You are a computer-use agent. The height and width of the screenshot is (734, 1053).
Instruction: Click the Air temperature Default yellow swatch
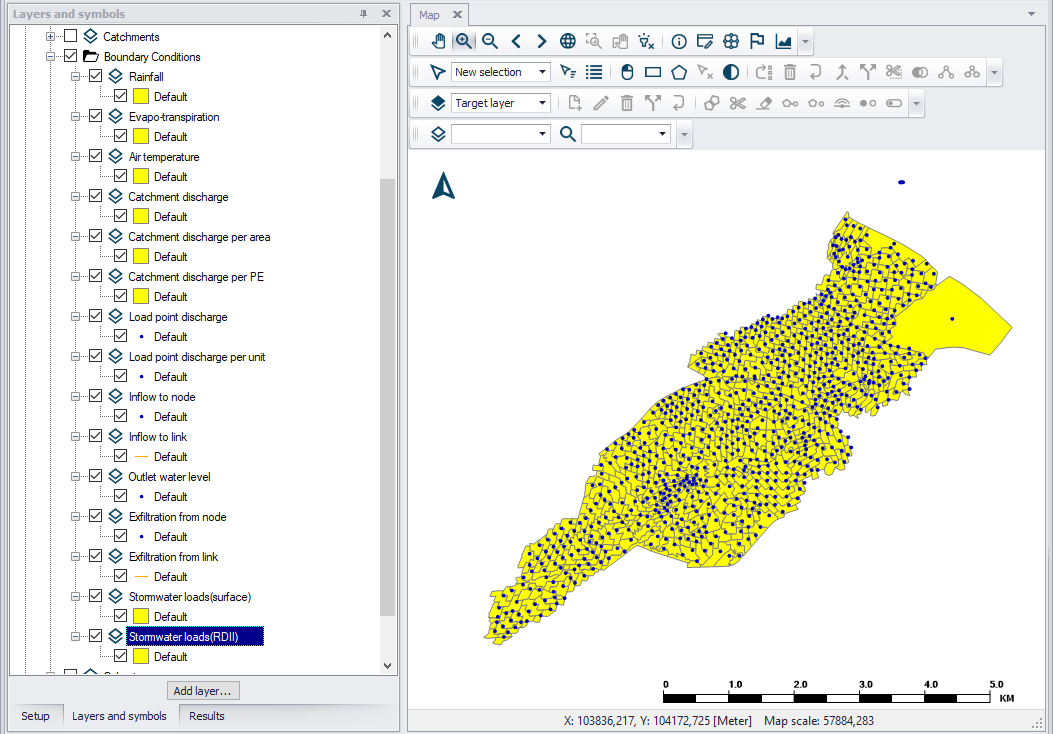click(141, 177)
